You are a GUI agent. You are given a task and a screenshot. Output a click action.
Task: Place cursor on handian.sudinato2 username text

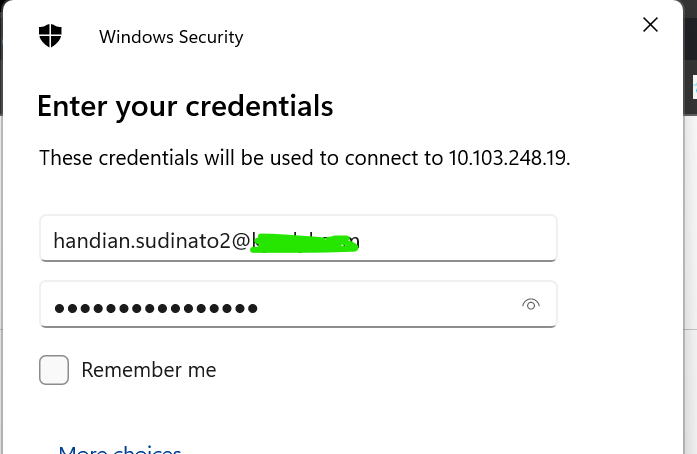coord(142,241)
